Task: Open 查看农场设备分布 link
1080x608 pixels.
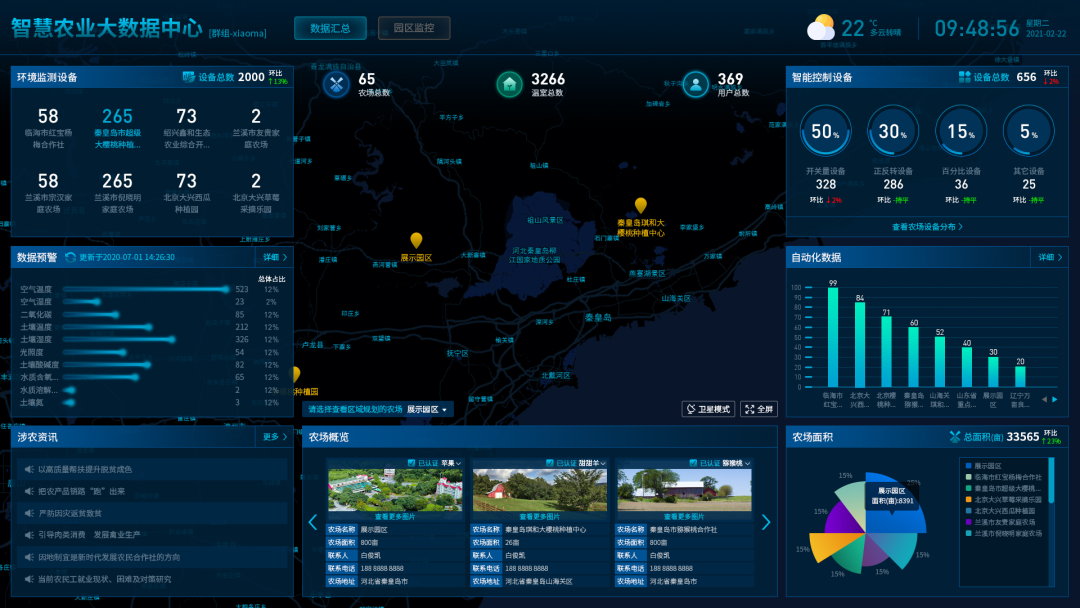Action: [927, 227]
